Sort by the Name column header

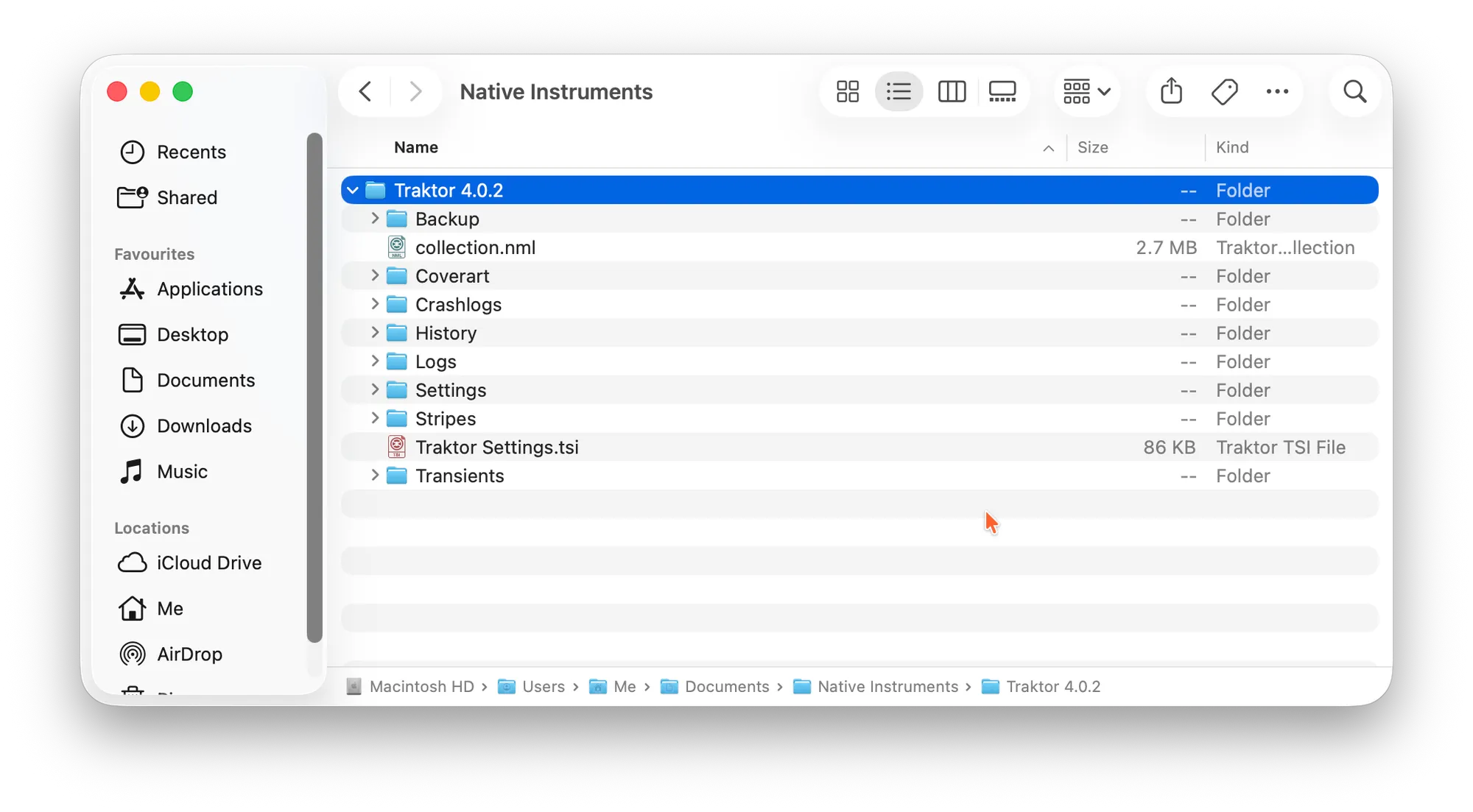pyautogui.click(x=416, y=147)
